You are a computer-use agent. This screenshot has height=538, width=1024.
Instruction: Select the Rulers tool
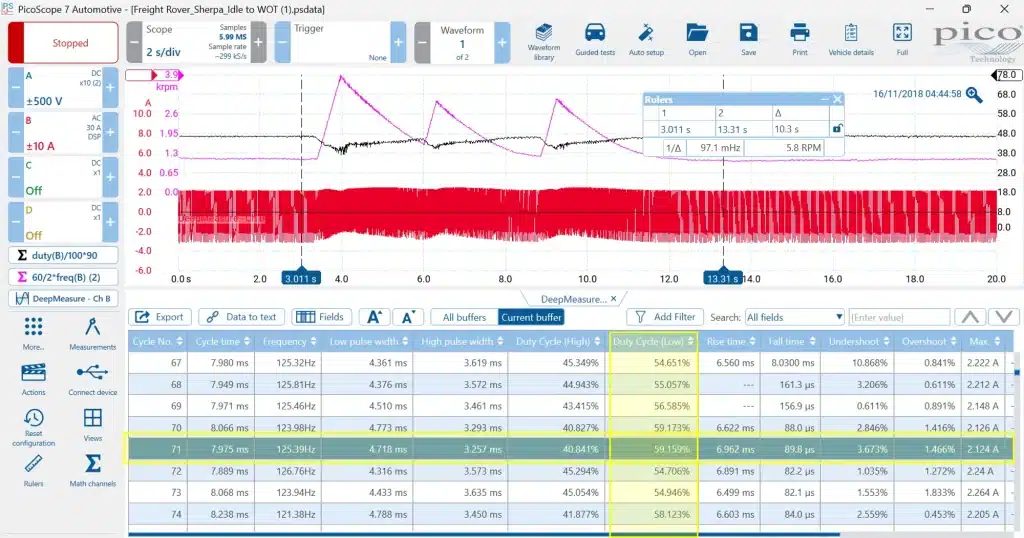(33, 471)
